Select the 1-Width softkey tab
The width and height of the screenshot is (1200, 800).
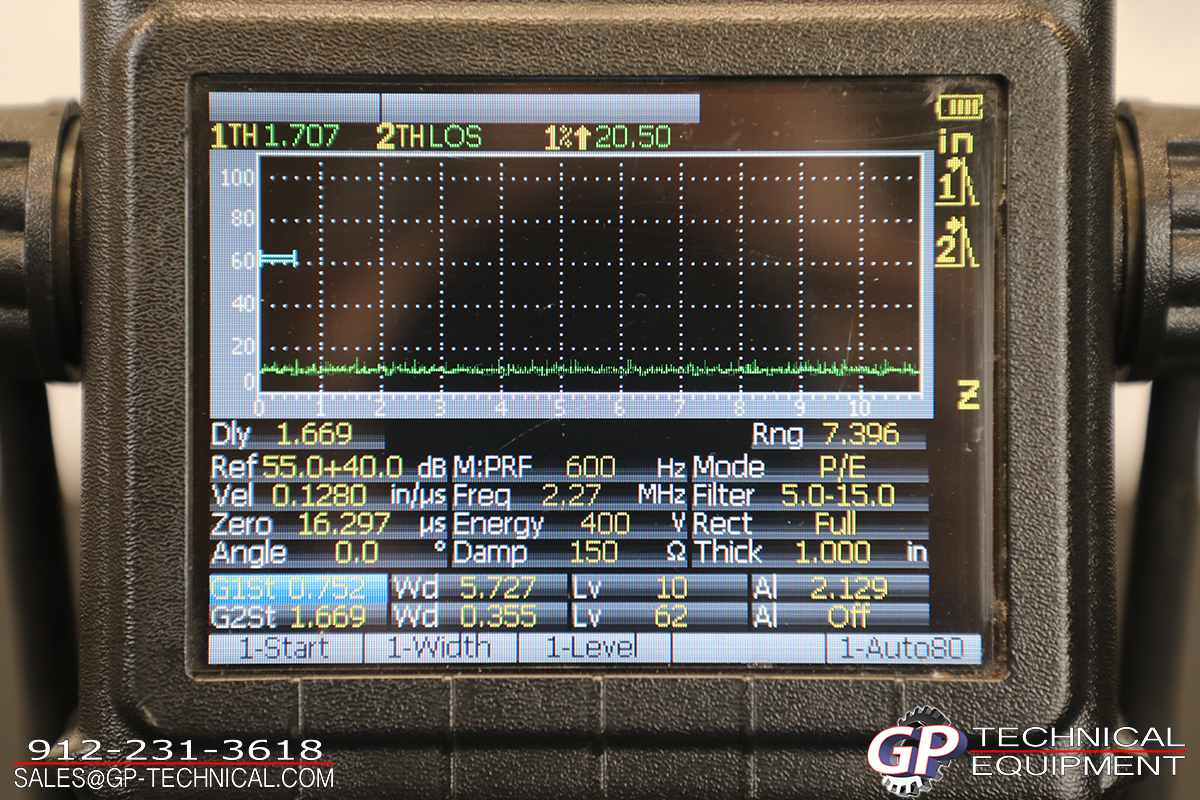(439, 648)
